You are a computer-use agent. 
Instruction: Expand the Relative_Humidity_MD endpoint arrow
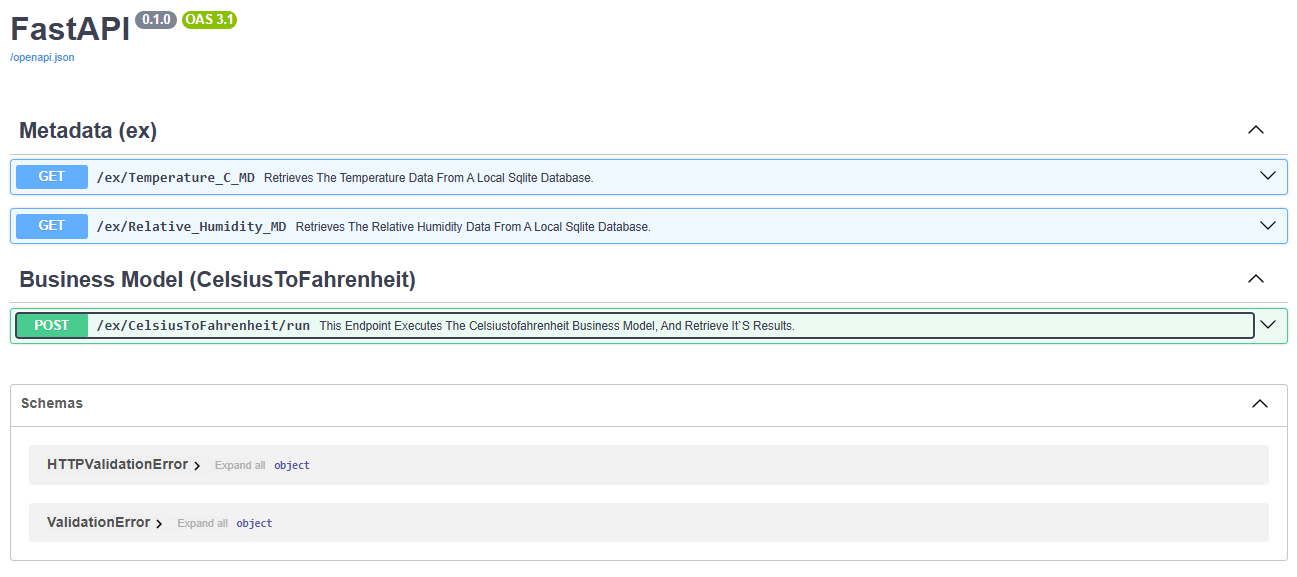click(1268, 225)
